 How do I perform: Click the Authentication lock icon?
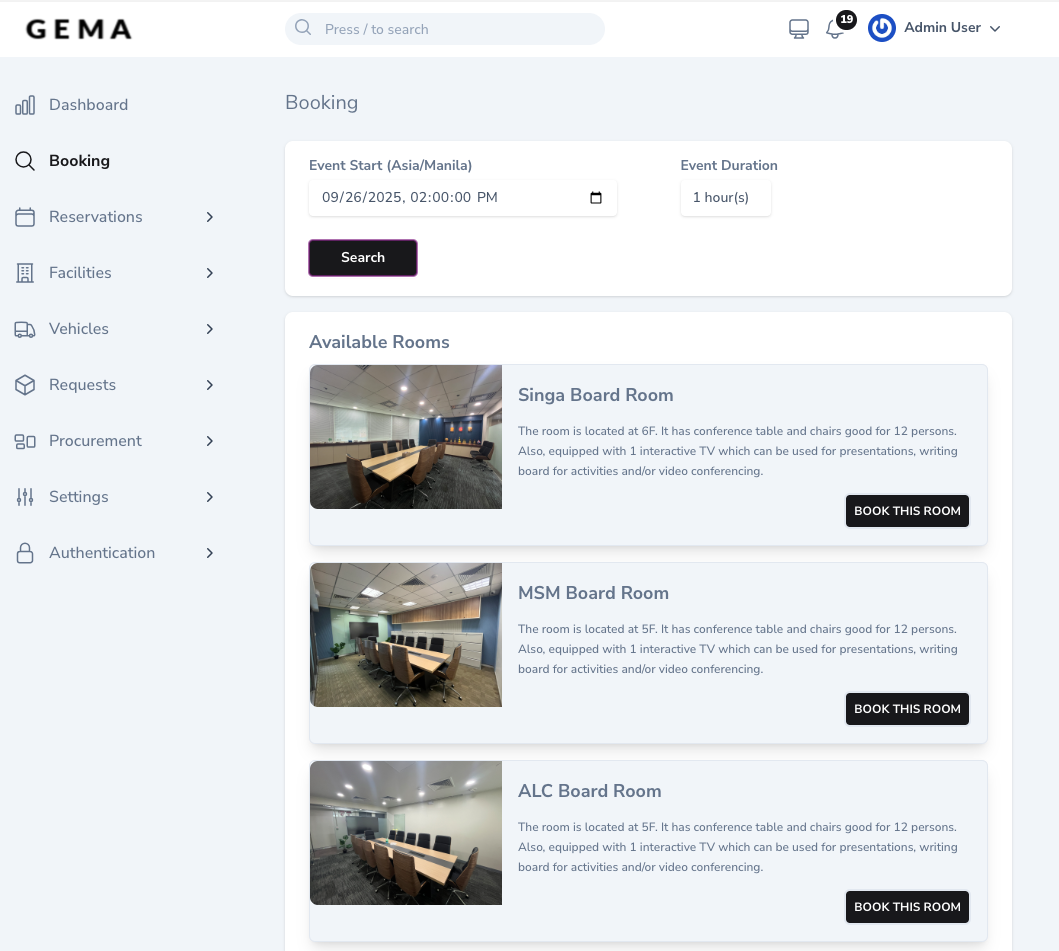coord(24,553)
